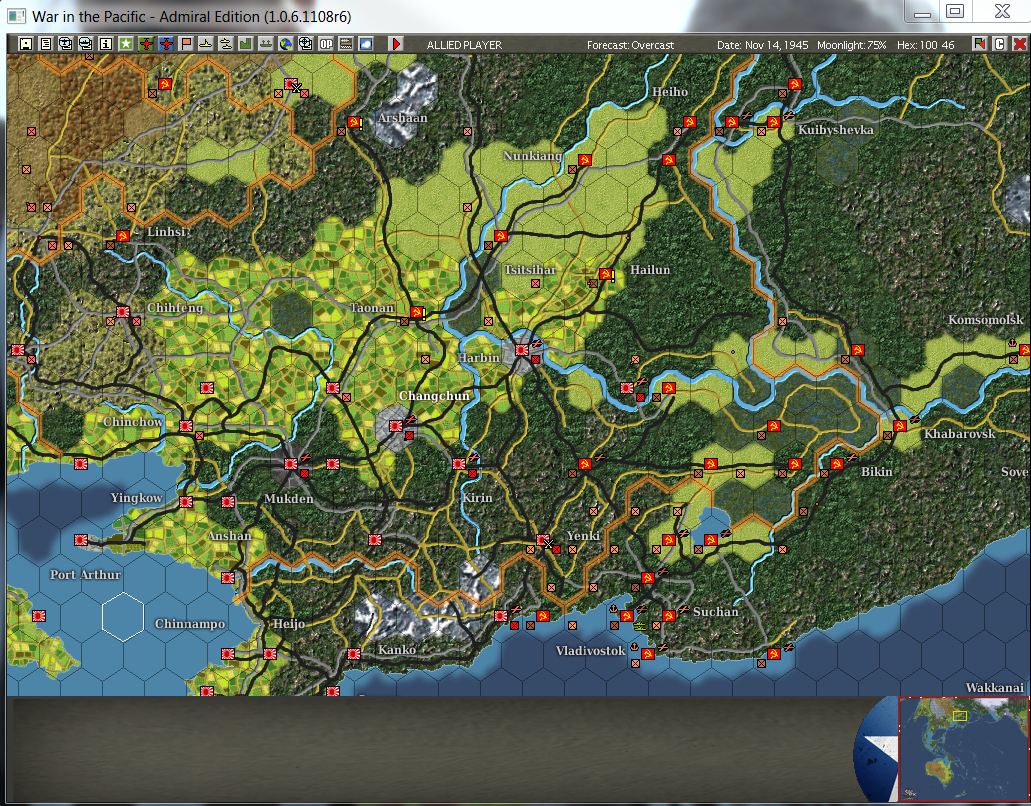Click the 'Wakkanai' map label
This screenshot has width=1031, height=806.
pyautogui.click(x=995, y=688)
